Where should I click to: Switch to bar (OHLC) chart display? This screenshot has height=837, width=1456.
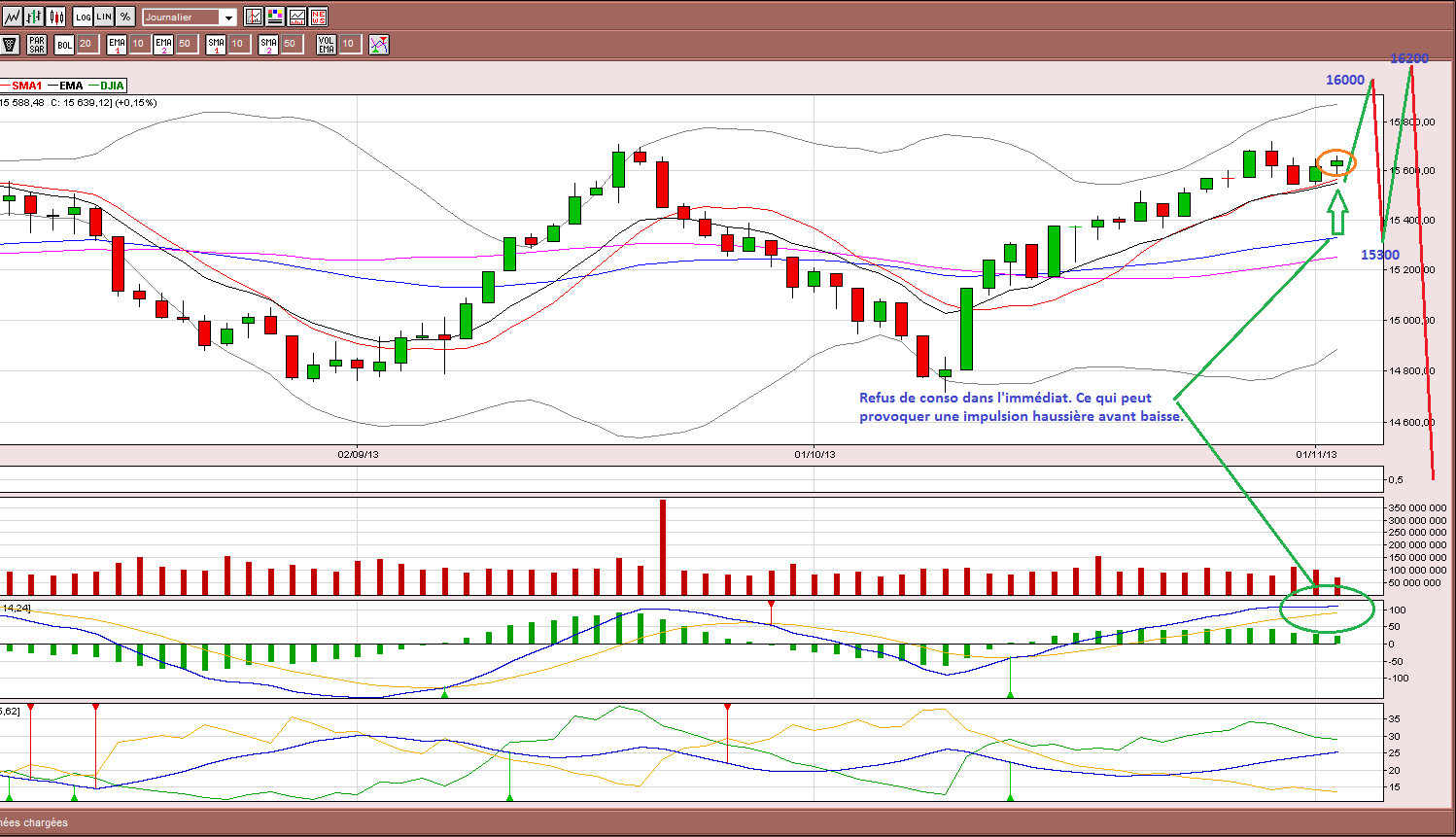pyautogui.click(x=34, y=17)
